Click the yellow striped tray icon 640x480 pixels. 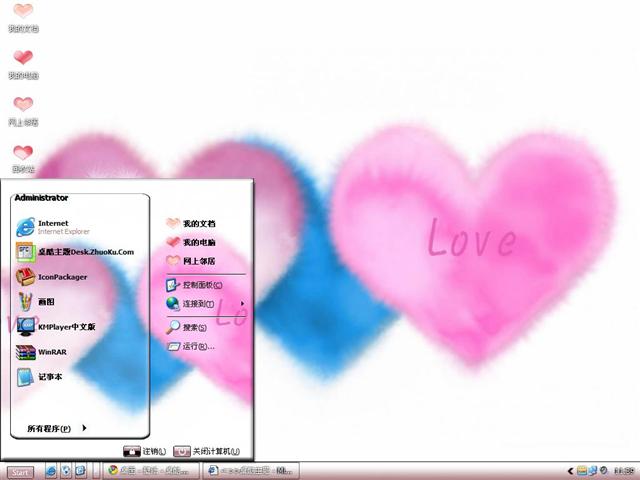point(582,471)
